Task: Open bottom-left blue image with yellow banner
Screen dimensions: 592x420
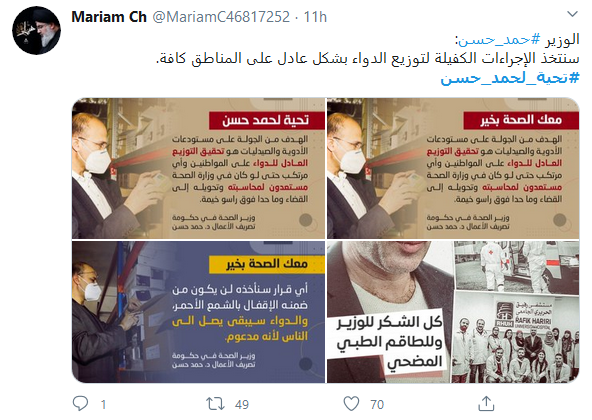Action: coord(199,312)
